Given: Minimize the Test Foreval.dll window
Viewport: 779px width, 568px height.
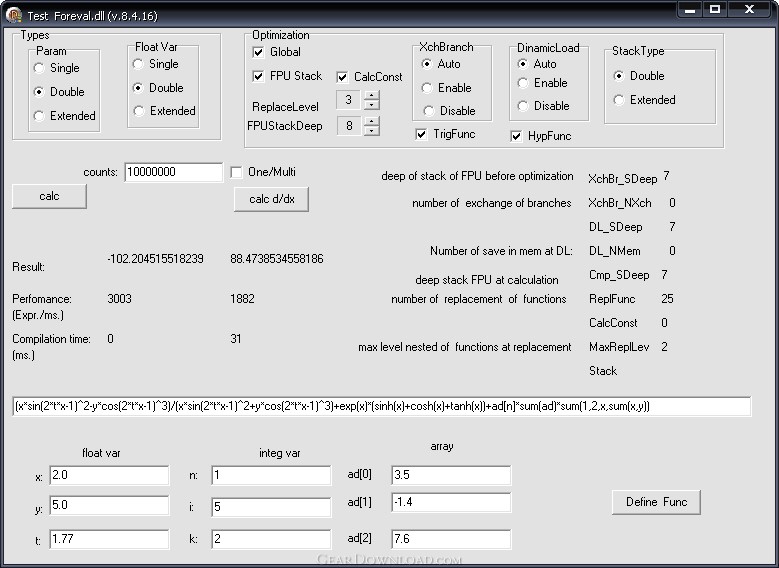Looking at the screenshot, I should tap(690, 9).
